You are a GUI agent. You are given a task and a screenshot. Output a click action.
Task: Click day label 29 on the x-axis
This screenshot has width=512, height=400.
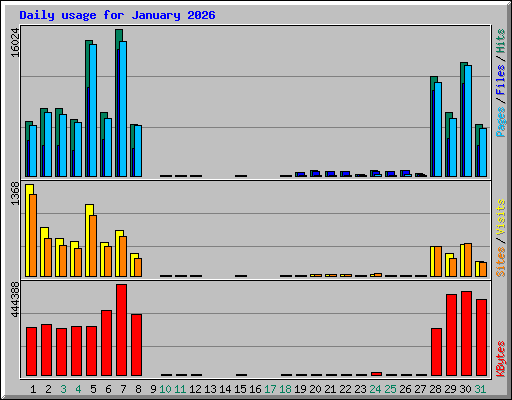(450, 389)
